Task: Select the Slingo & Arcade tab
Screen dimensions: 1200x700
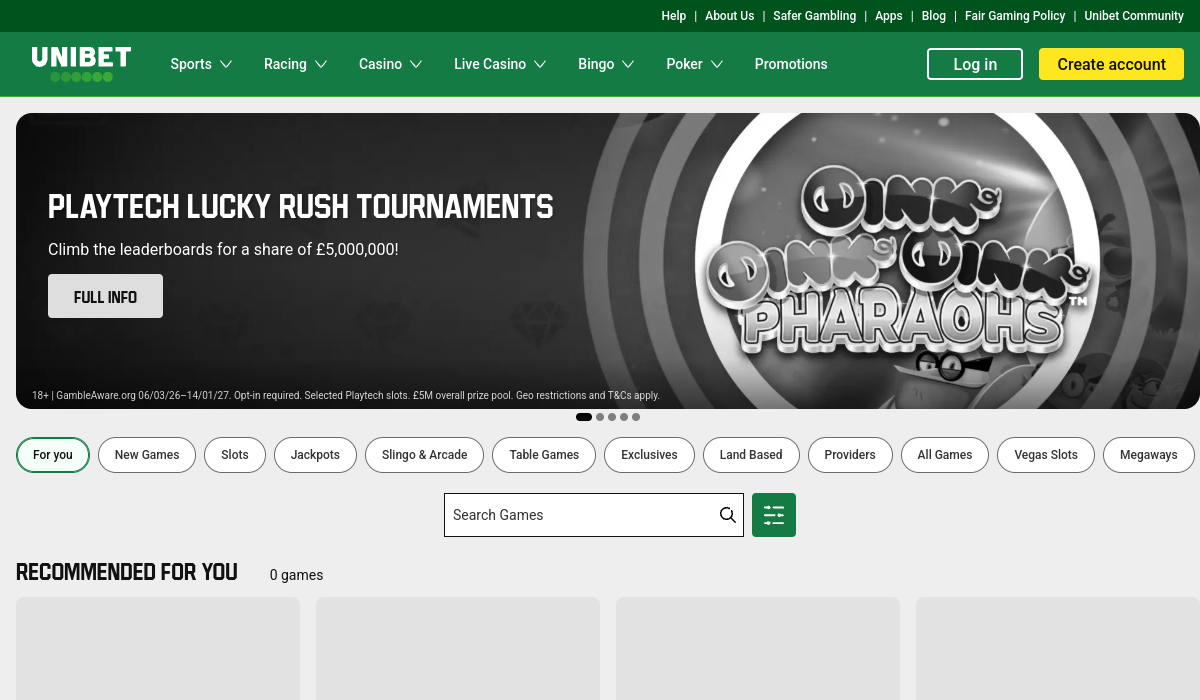Action: 425,455
